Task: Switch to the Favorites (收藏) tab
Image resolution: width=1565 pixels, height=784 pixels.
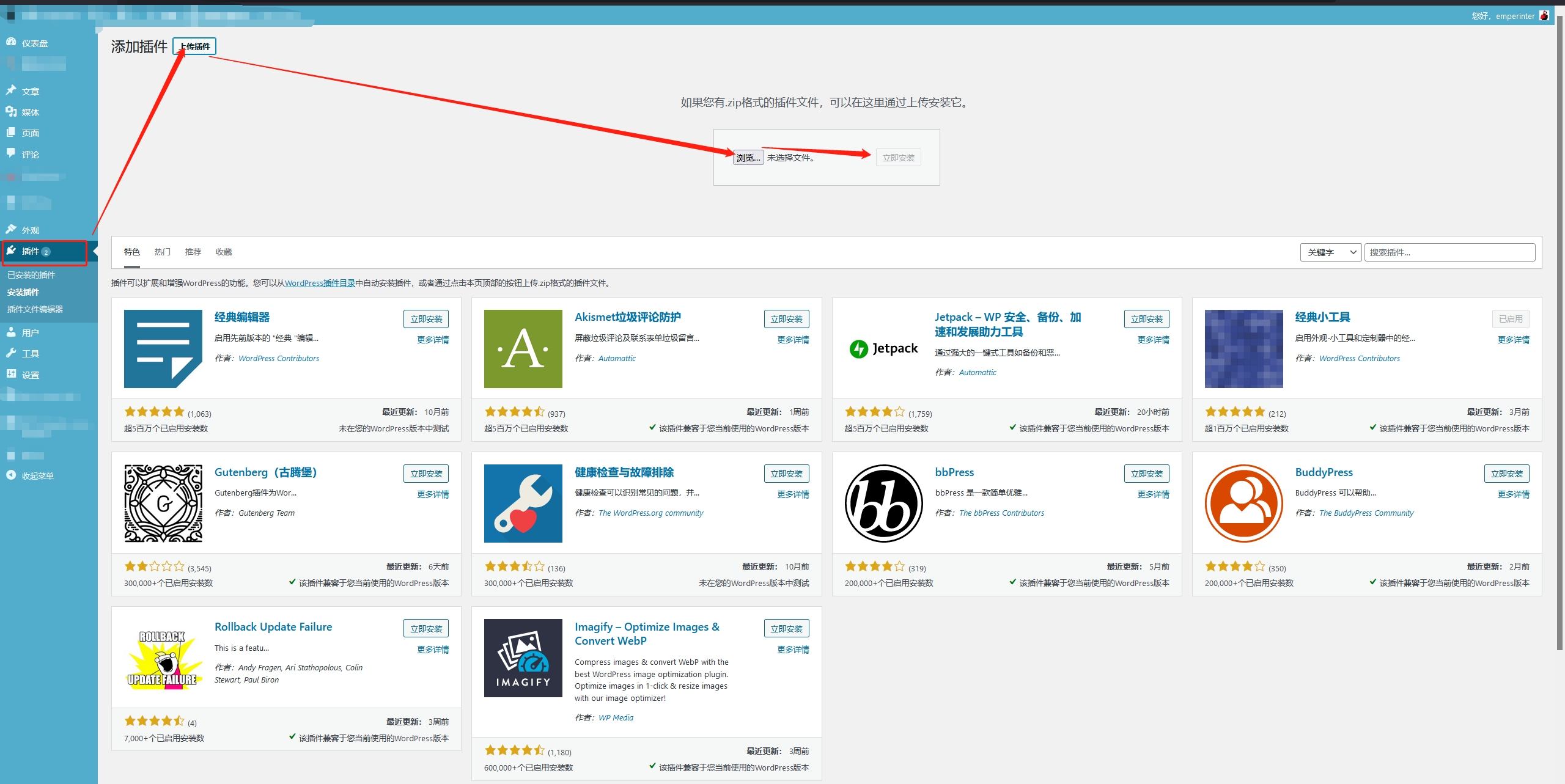Action: (223, 252)
